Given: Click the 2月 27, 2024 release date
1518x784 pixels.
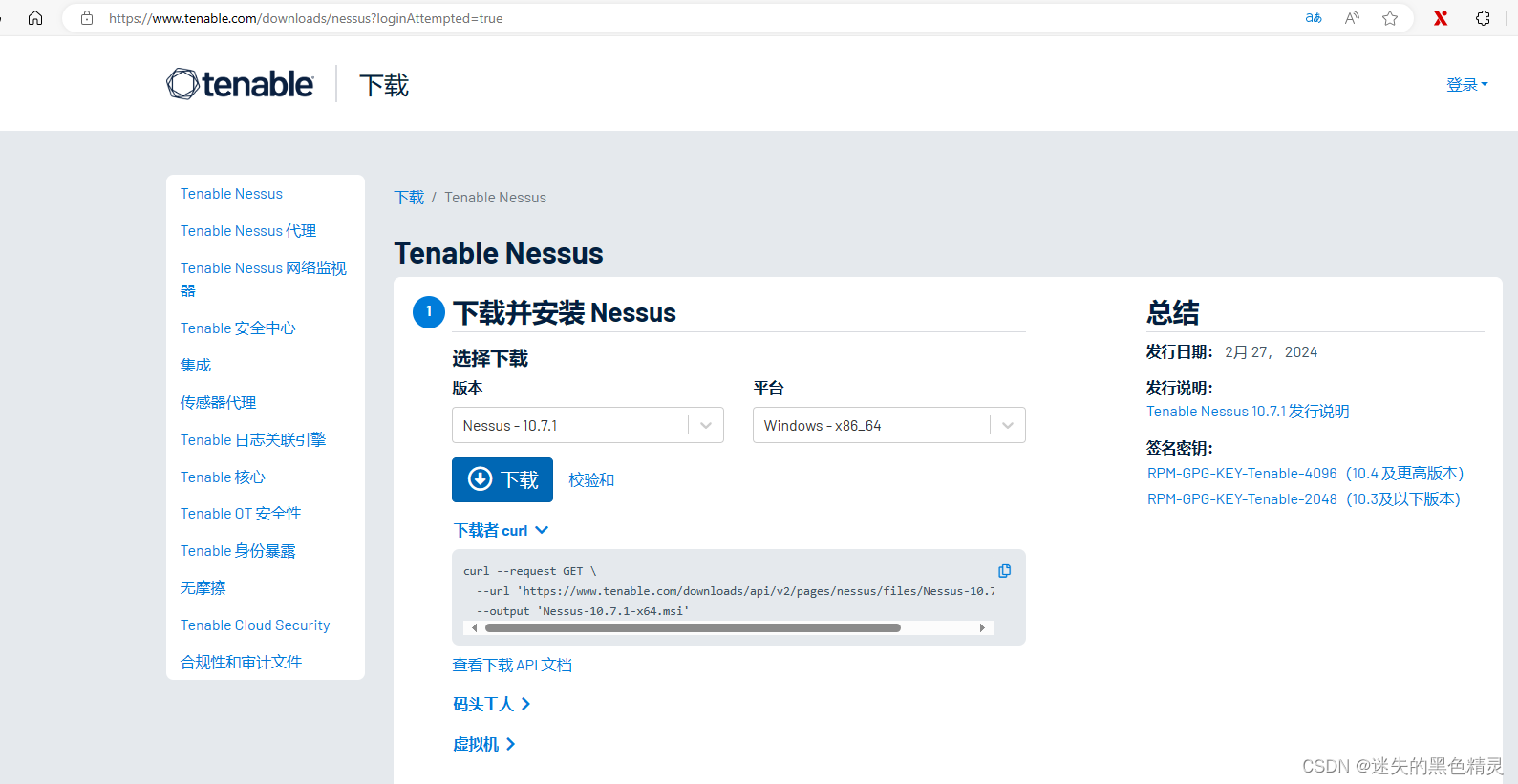Looking at the screenshot, I should pos(1271,351).
